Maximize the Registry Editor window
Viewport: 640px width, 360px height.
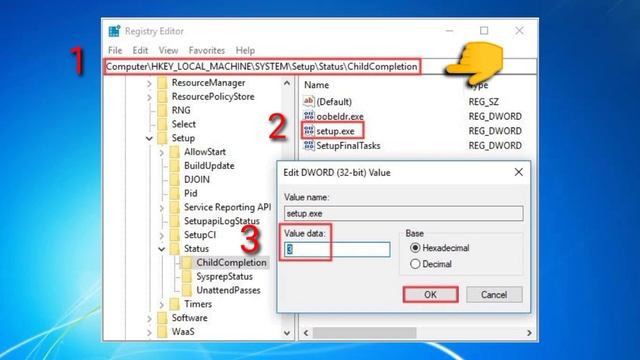point(484,31)
